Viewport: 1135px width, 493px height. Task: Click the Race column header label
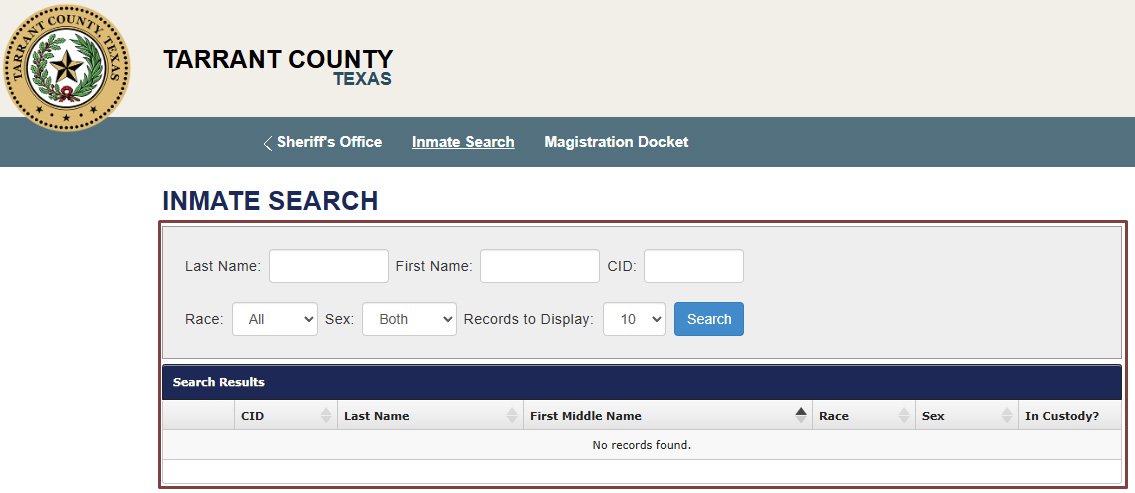pos(834,416)
